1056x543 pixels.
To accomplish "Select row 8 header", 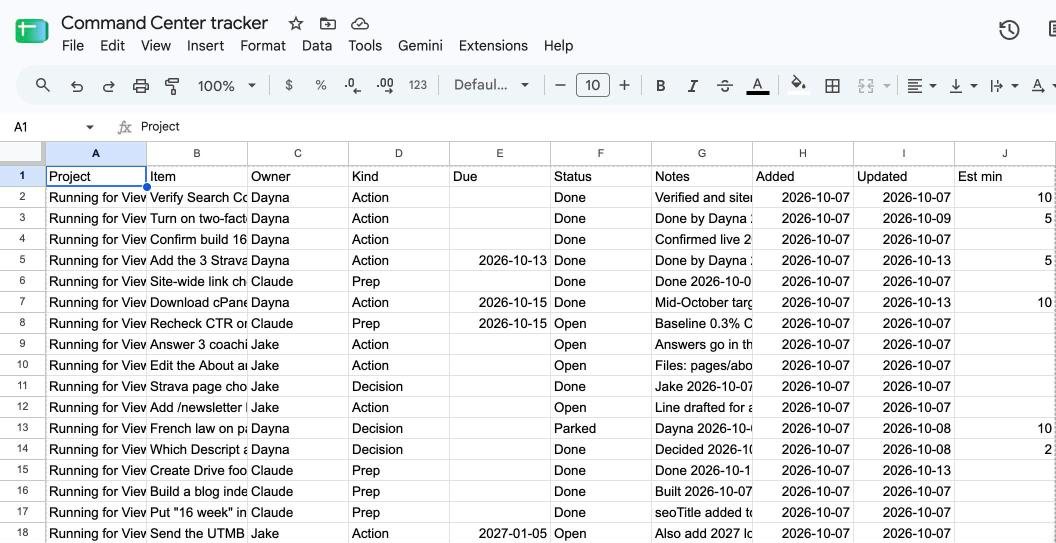I will tap(22, 323).
